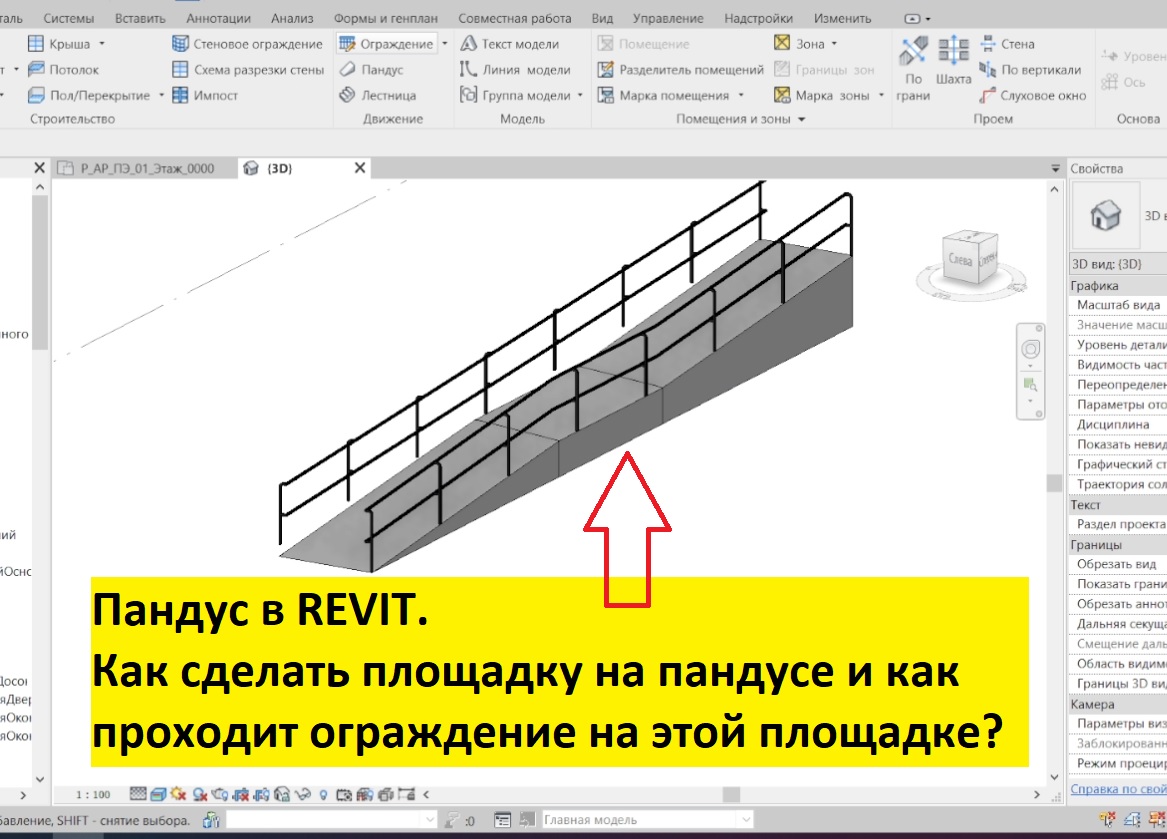
Task: Select the Зона area tool
Action: click(x=799, y=44)
